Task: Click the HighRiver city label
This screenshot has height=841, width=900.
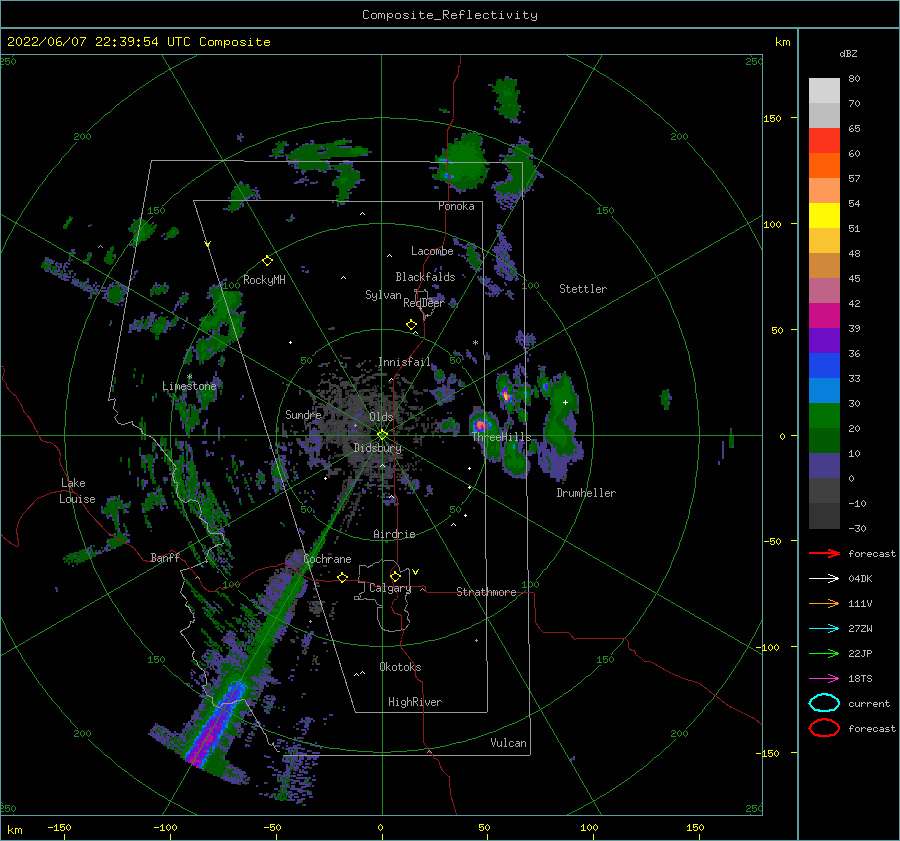Action: pos(415,702)
